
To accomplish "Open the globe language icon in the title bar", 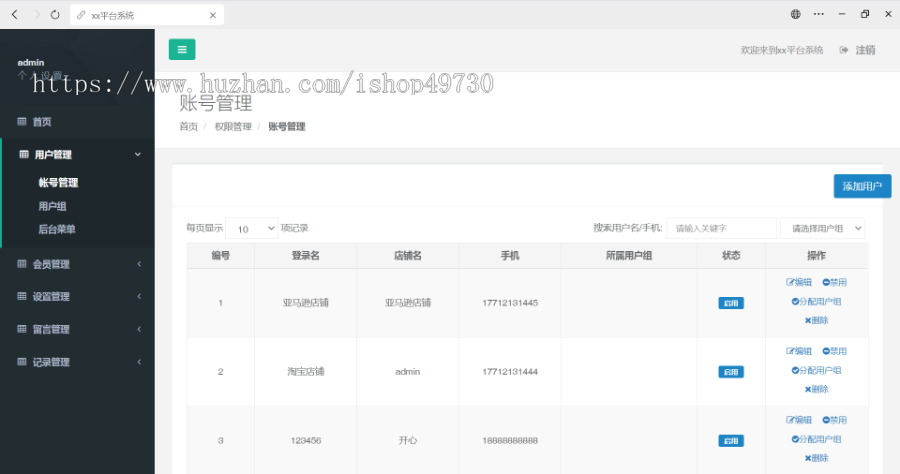I will pos(796,14).
